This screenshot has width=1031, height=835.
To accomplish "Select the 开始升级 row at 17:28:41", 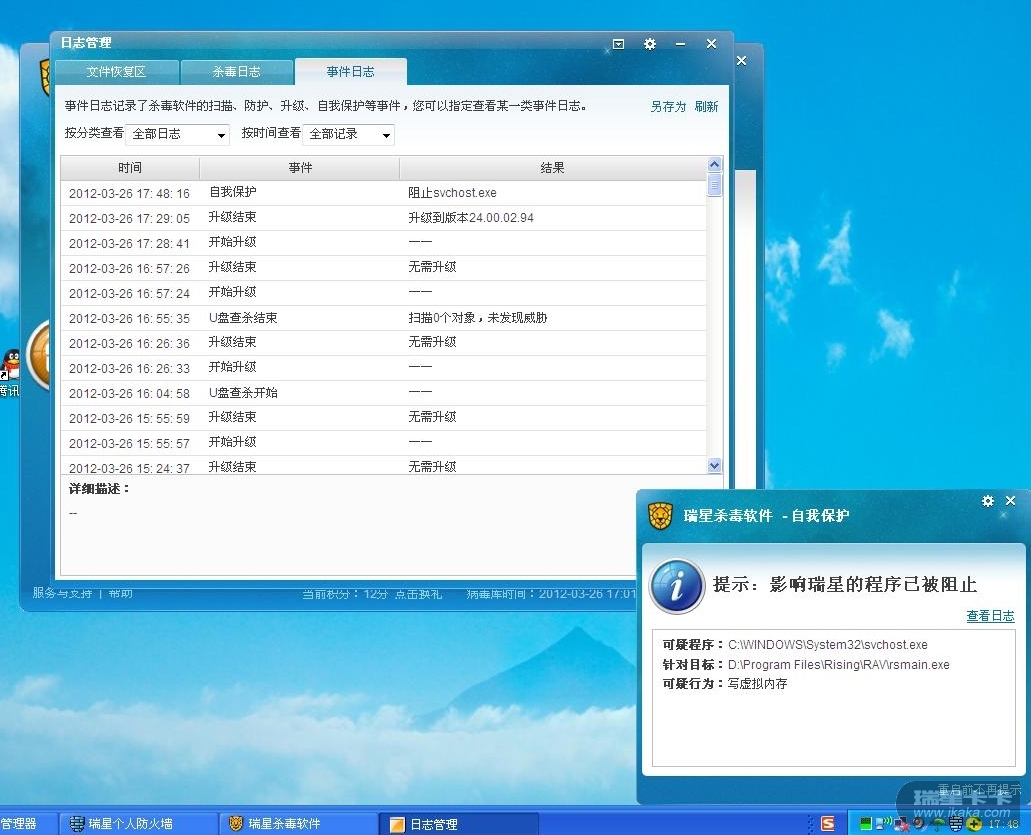I will (x=383, y=243).
